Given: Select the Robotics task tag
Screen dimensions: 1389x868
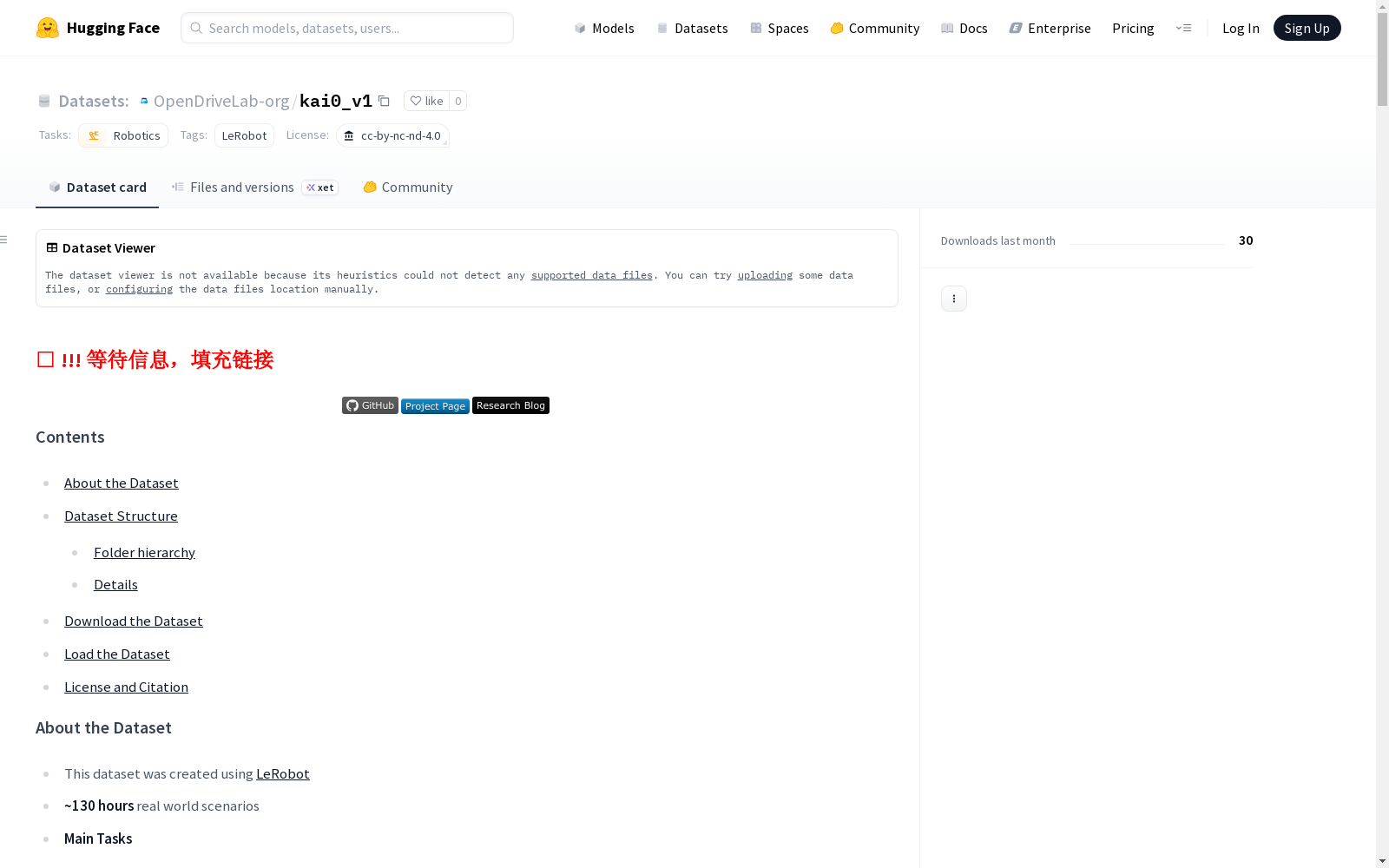Looking at the screenshot, I should 123,135.
